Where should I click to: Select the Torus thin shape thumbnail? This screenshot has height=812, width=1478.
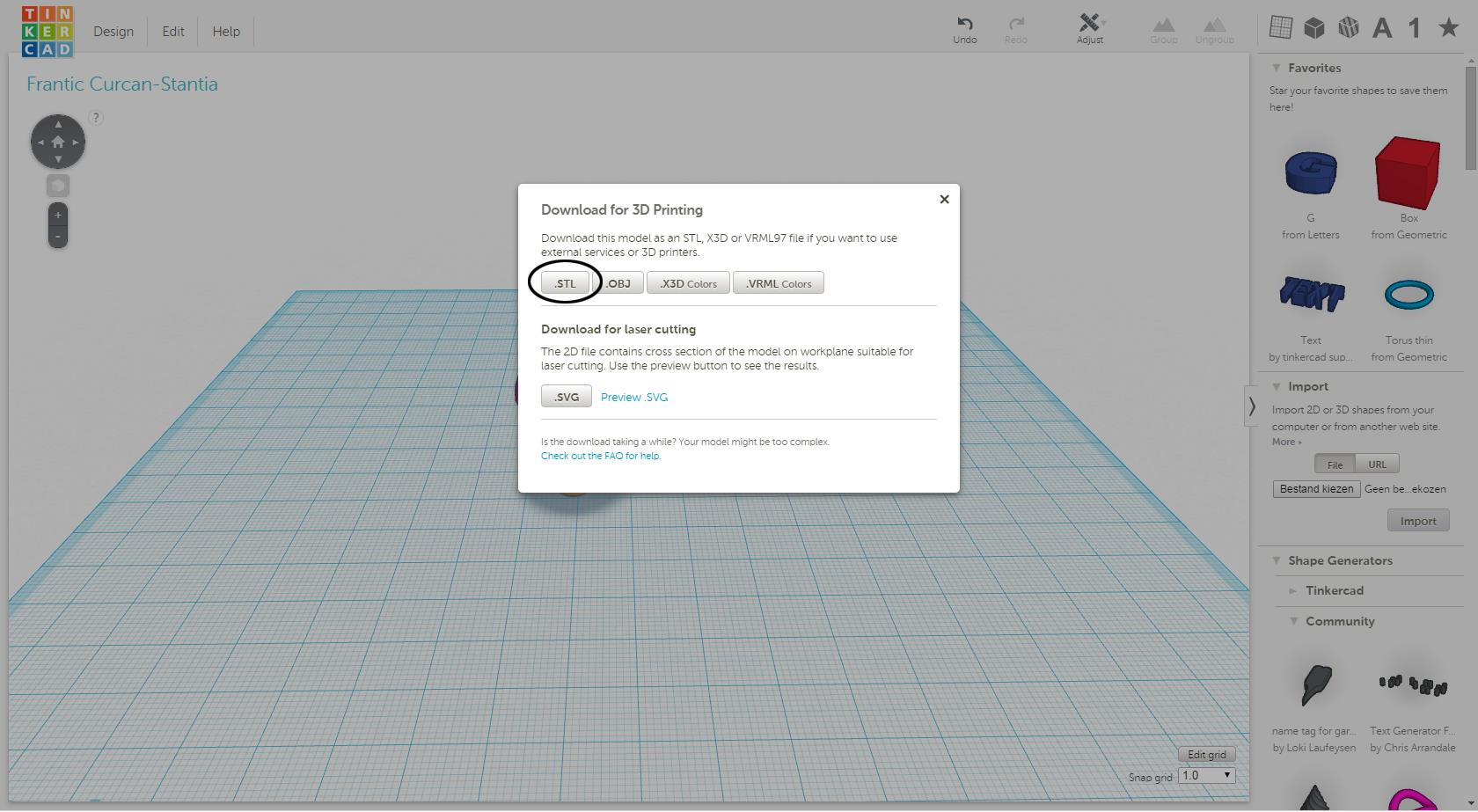click(1408, 295)
